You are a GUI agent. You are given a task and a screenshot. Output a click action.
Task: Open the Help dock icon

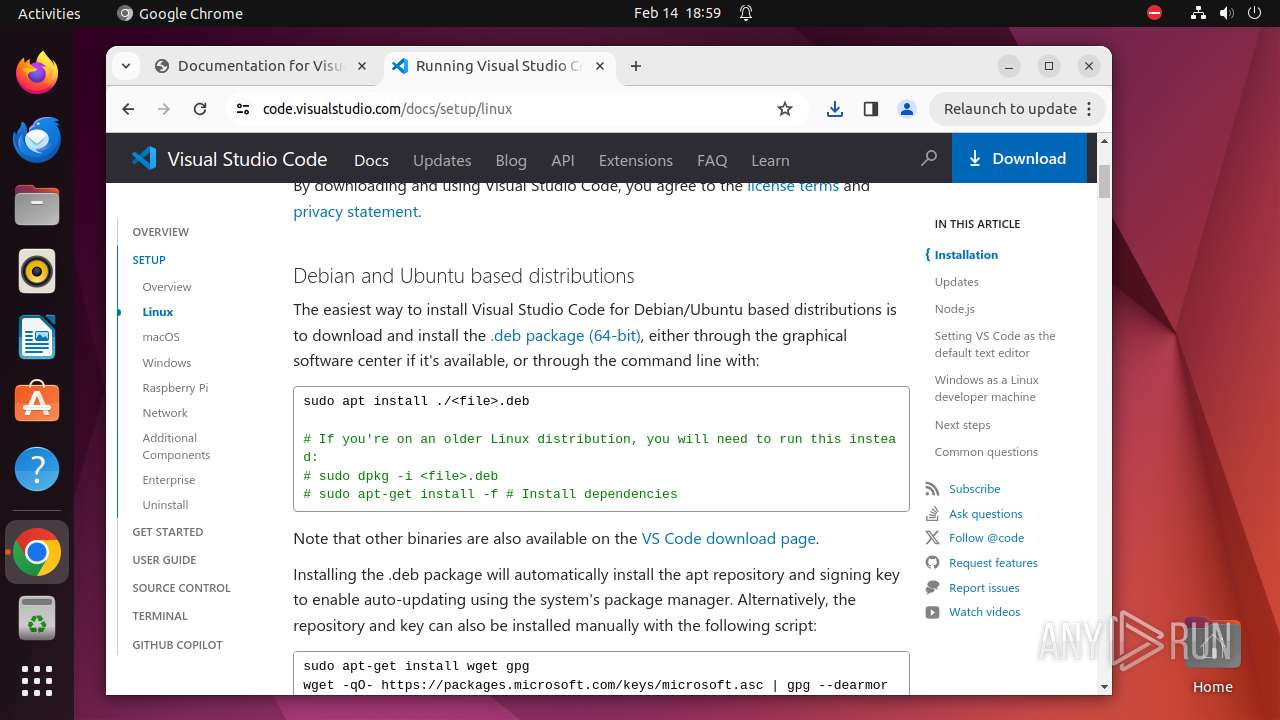click(37, 469)
